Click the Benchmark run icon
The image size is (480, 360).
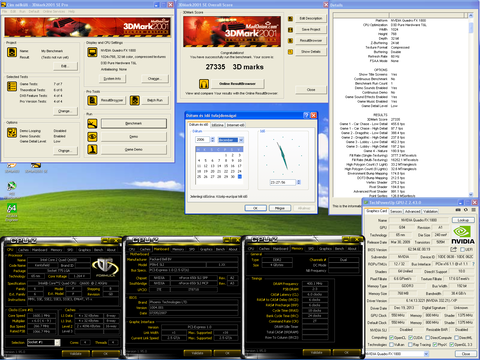tap(92, 124)
